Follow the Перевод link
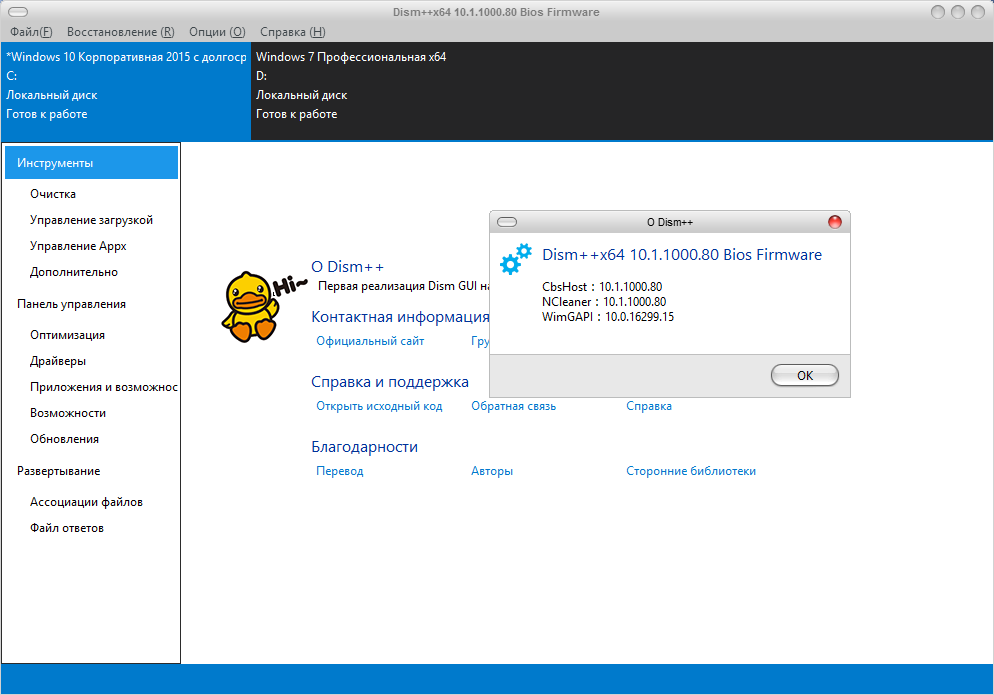994x695 pixels. click(340, 471)
